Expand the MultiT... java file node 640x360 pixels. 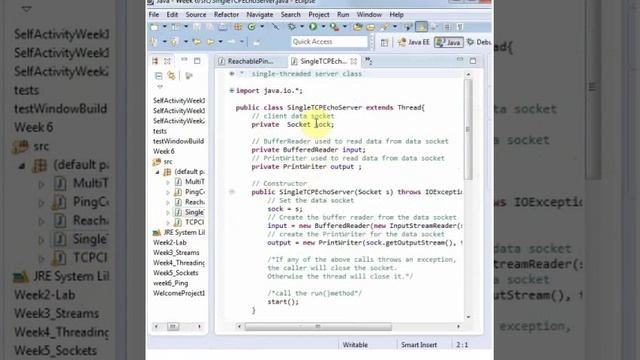168,182
